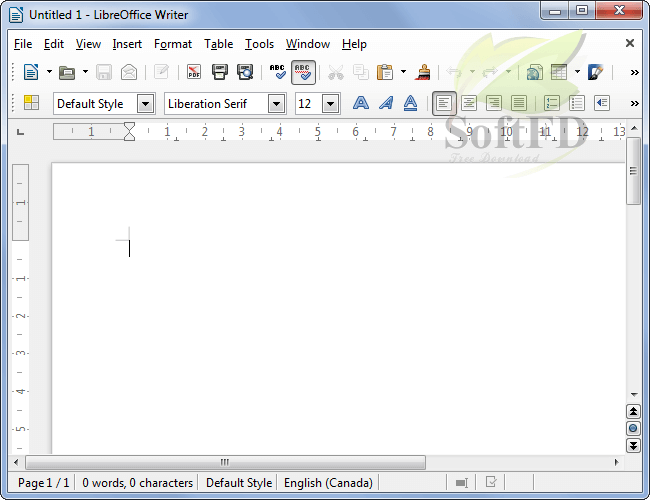Click the Open file folder icon
This screenshot has height=500, width=650.
click(67, 72)
